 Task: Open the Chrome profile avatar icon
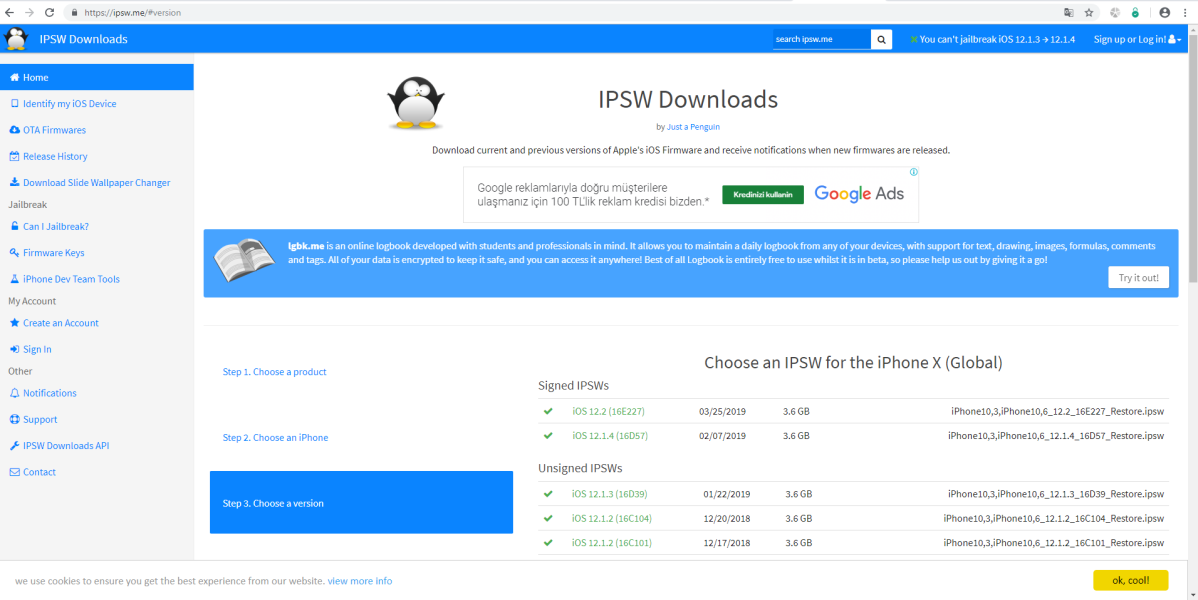pyautogui.click(x=1164, y=13)
